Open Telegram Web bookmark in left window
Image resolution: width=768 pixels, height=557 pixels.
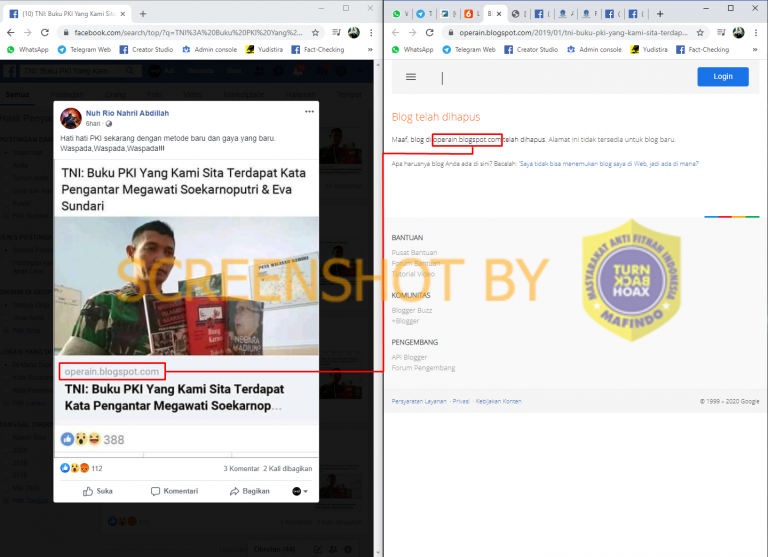click(84, 49)
